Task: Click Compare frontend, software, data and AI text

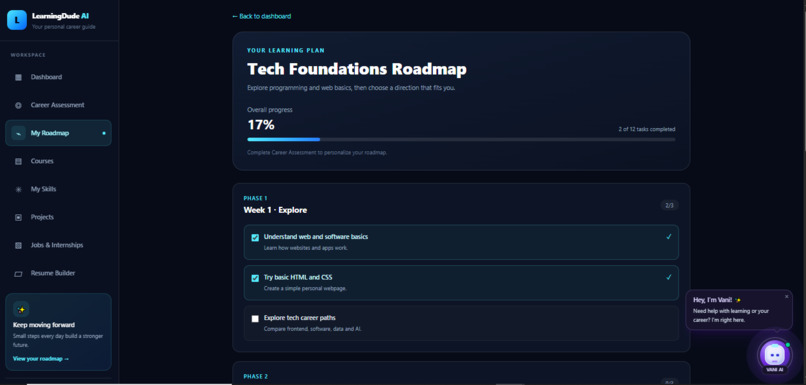Action: [313, 329]
